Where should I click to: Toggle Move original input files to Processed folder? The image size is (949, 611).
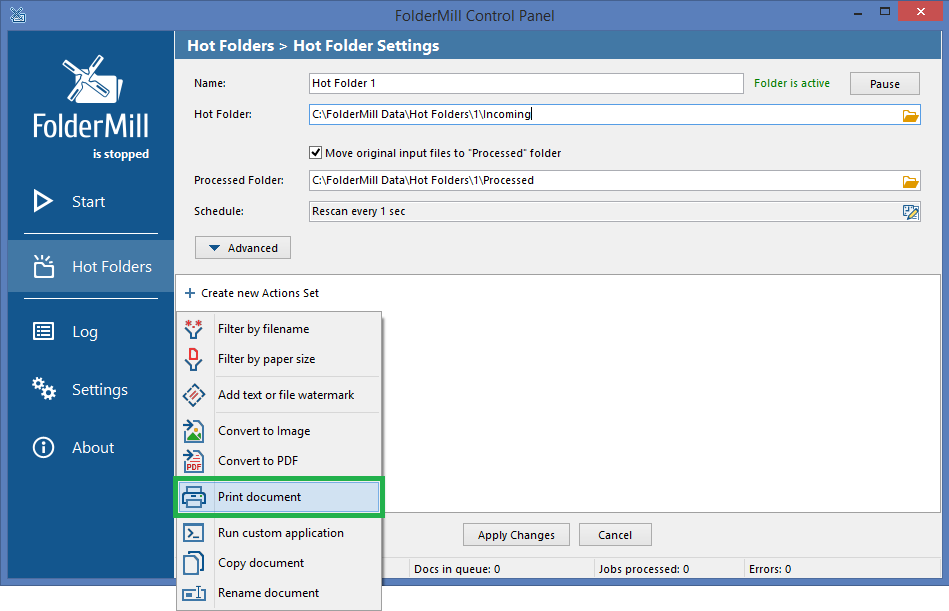(315, 152)
